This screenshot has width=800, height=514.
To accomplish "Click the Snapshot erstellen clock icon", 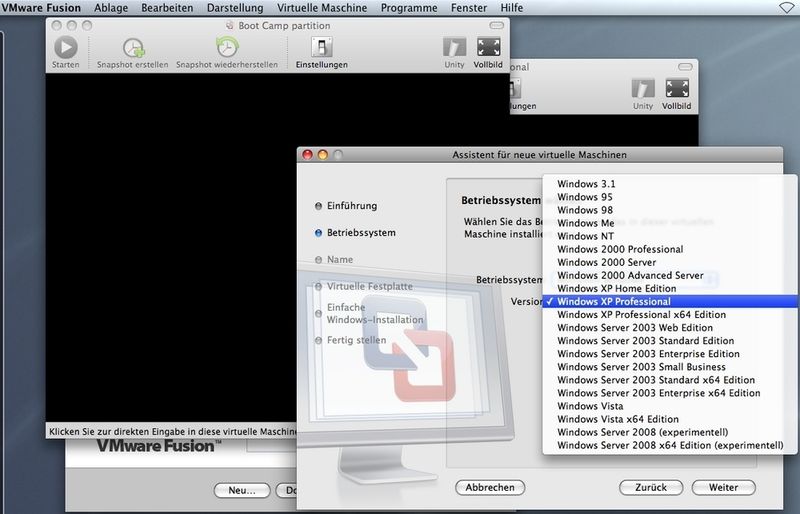I will [x=134, y=48].
